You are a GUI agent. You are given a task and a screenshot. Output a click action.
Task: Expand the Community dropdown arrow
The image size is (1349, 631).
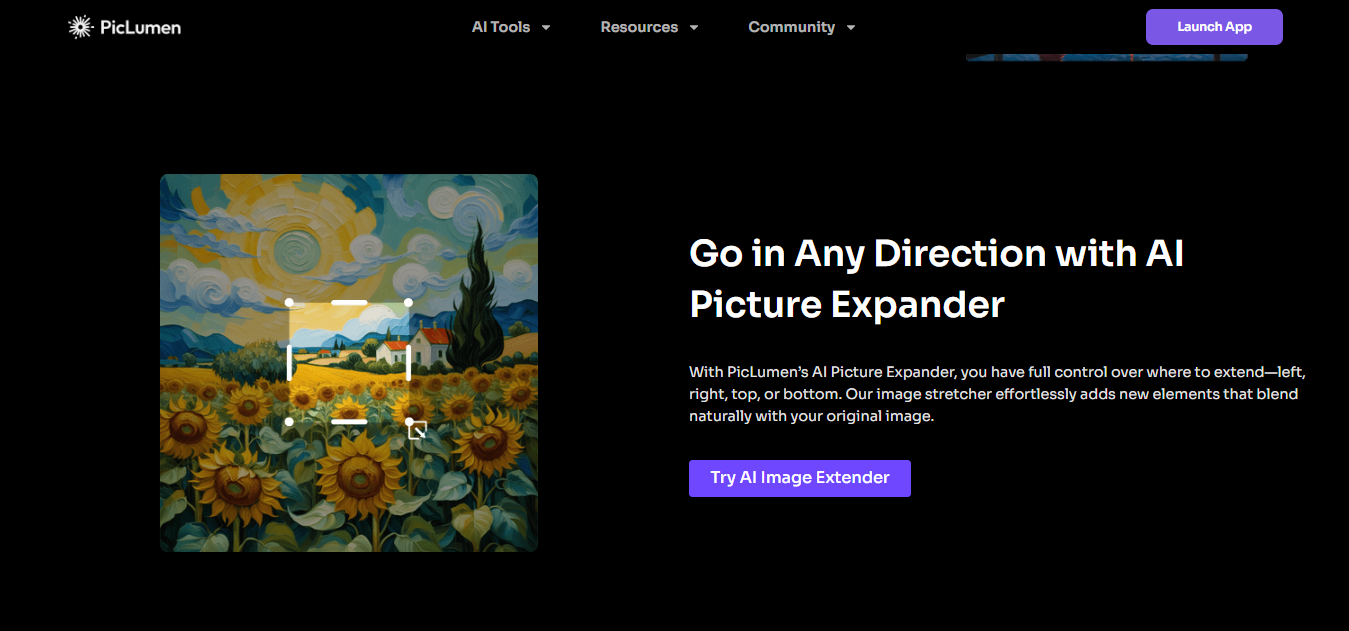point(851,28)
